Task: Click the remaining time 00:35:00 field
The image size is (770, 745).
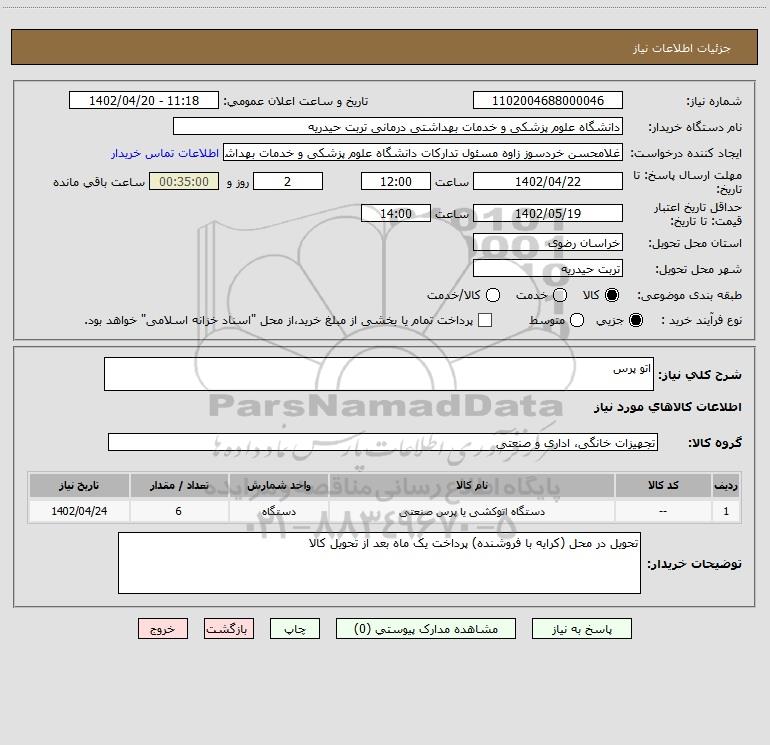Action: 184,181
